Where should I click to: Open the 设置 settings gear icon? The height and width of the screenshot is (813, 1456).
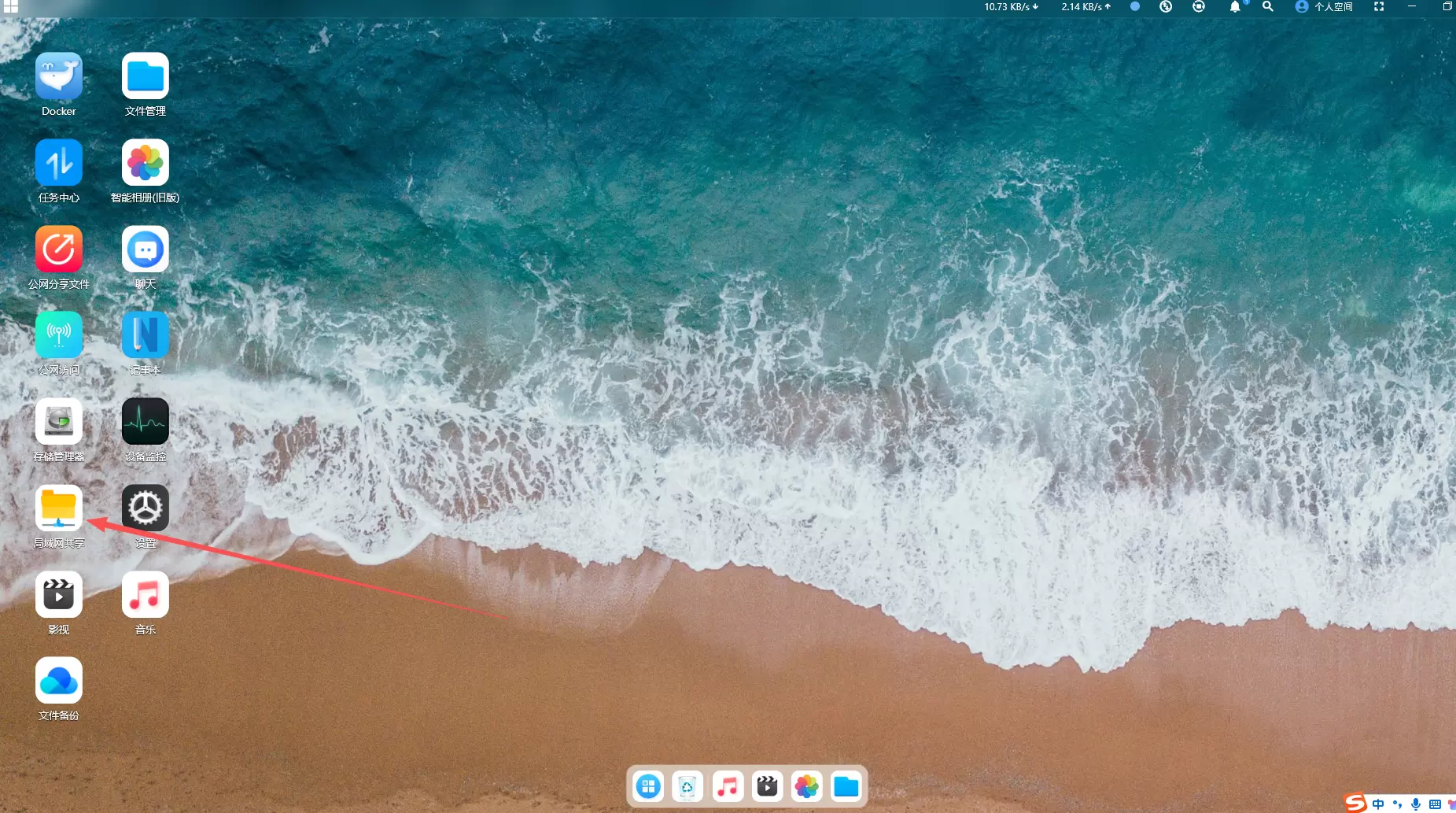click(146, 508)
